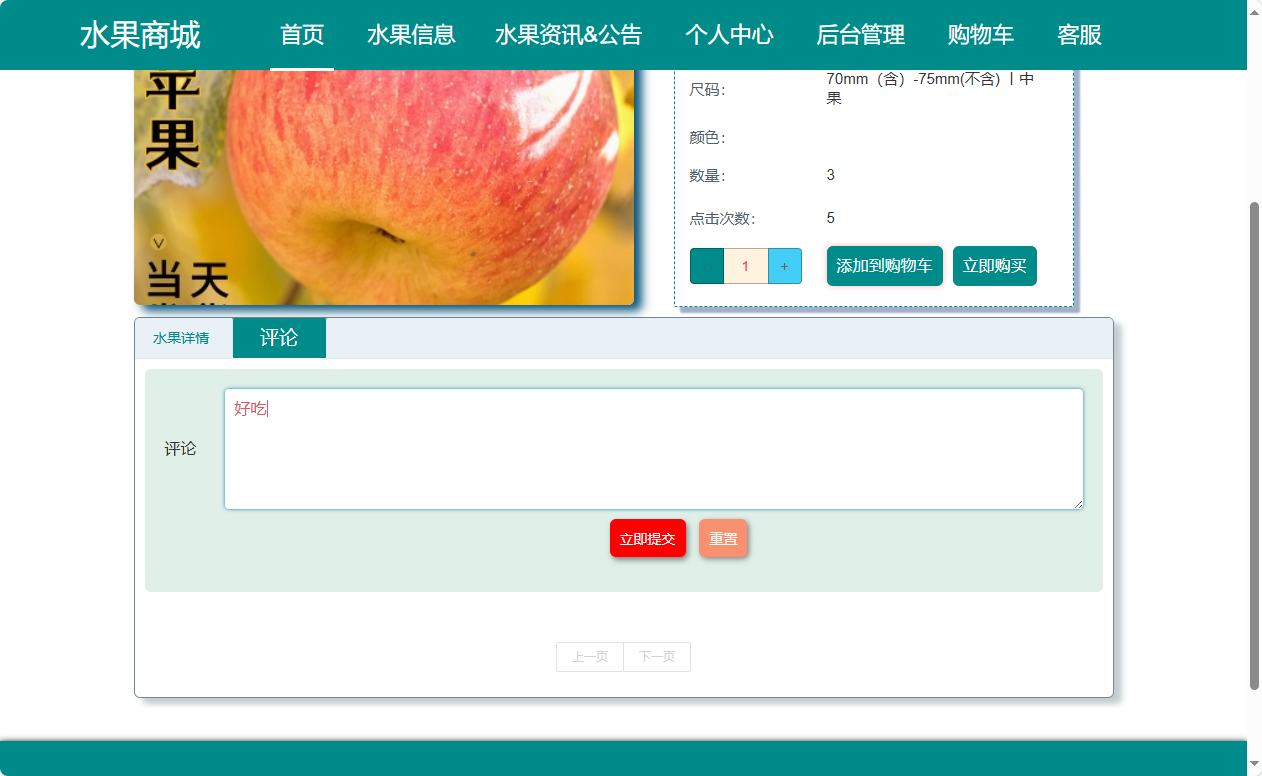Click inside the comment text area
The image size is (1262, 776).
[x=653, y=448]
